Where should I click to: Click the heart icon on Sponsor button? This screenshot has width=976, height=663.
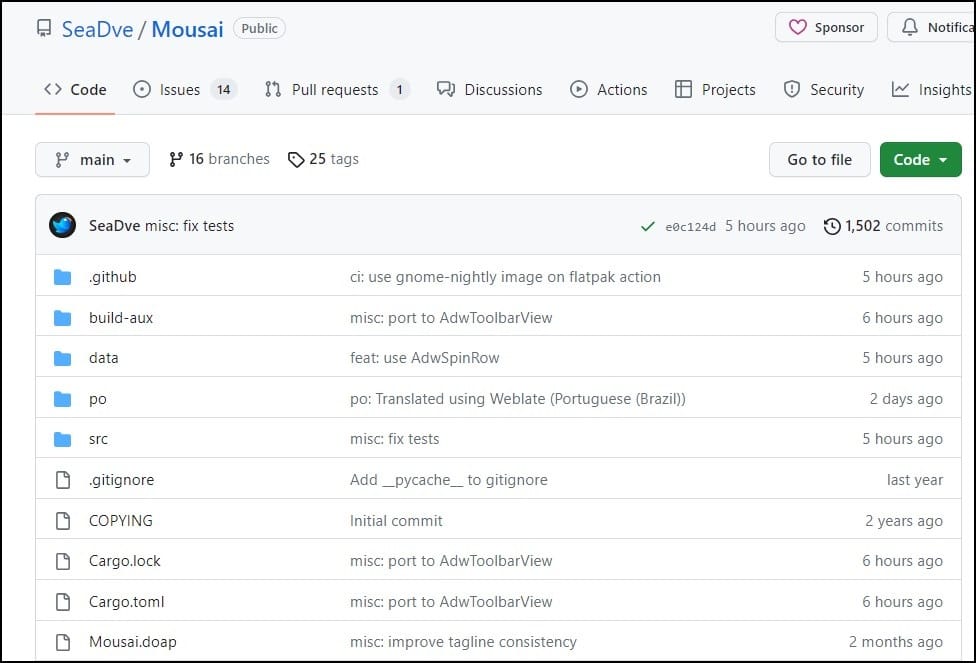pyautogui.click(x=797, y=27)
